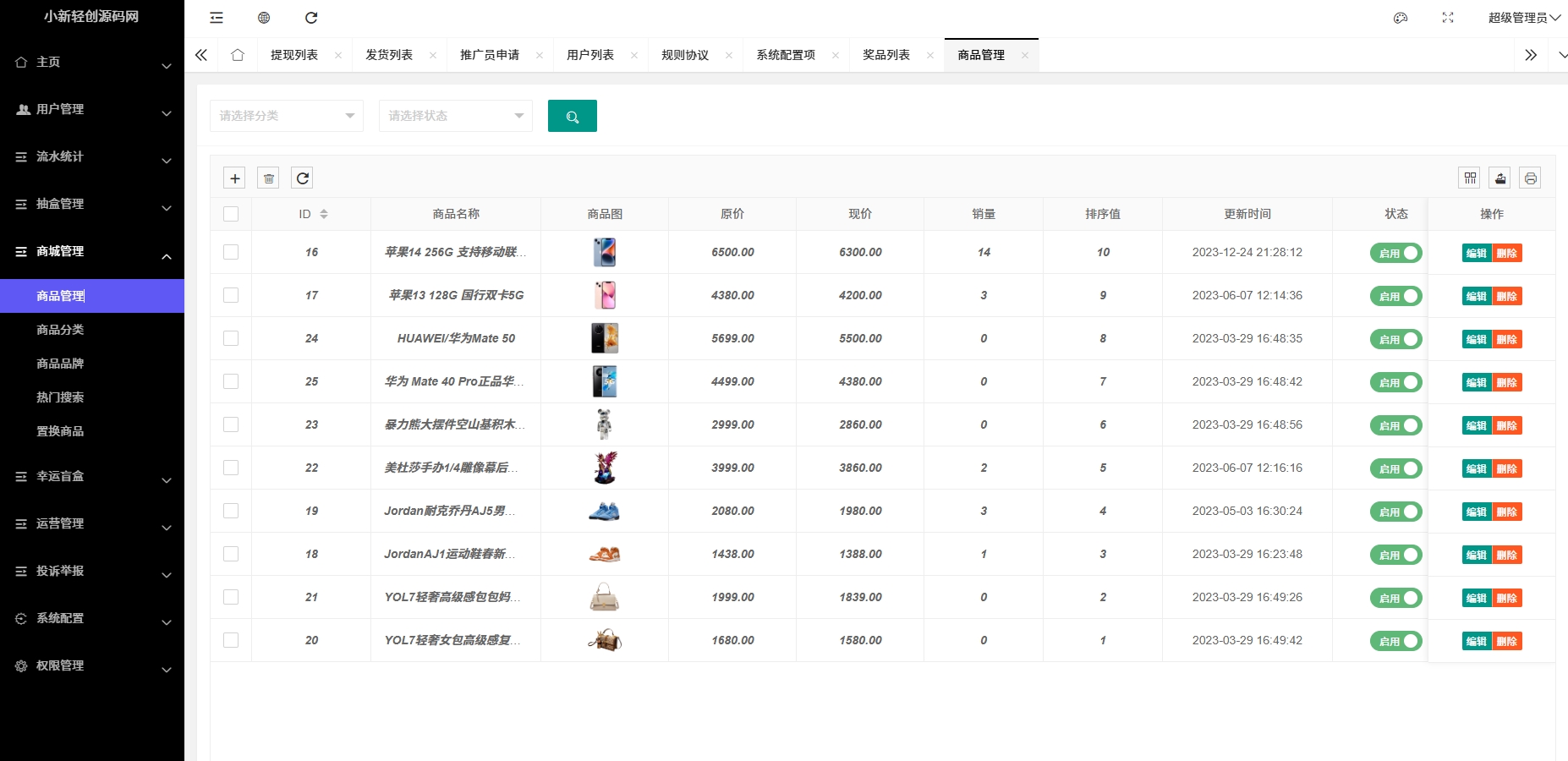Click 删除 for product ID 20
The height and width of the screenshot is (761, 1568).
1507,641
